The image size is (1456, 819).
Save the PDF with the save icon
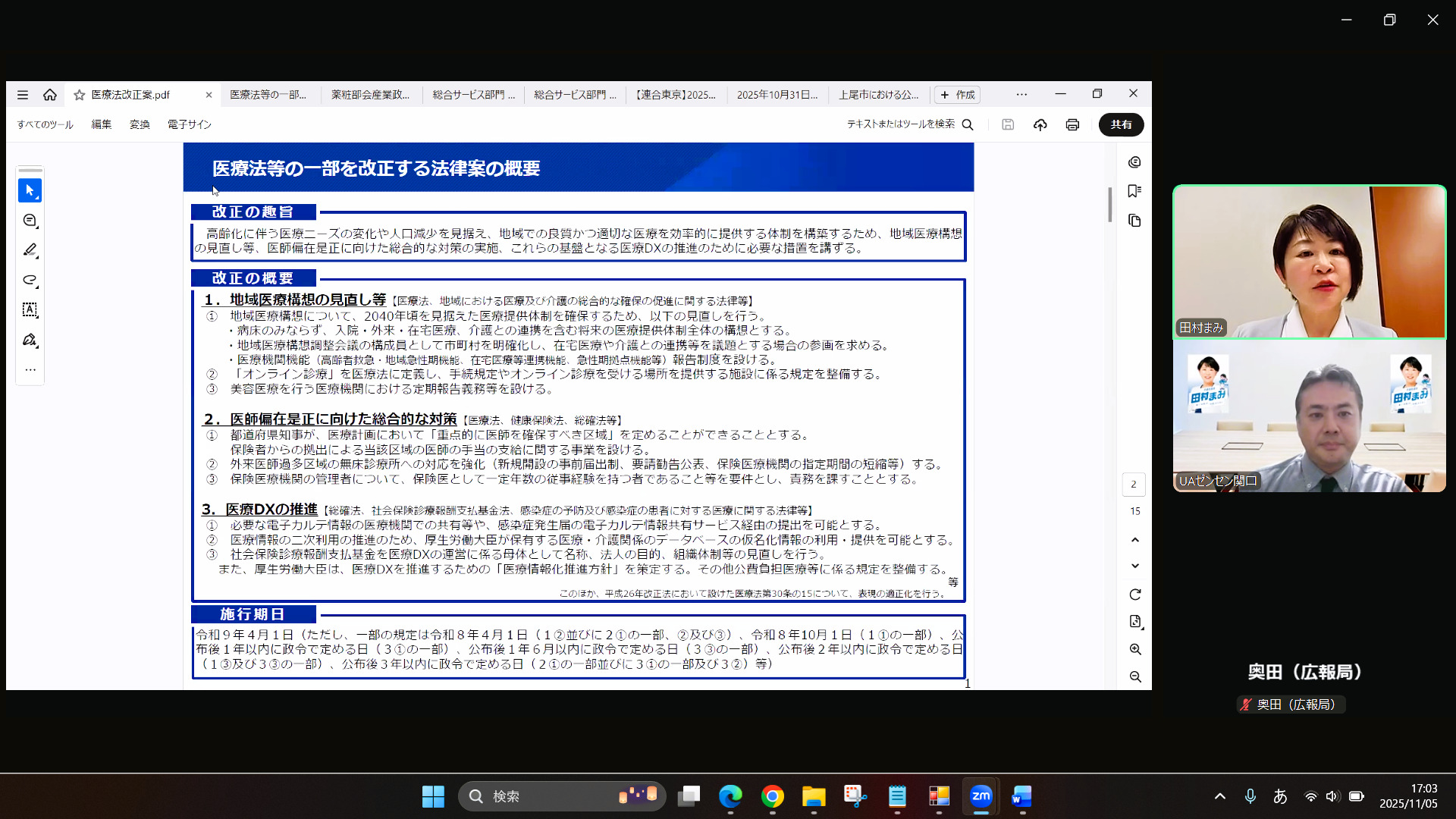1009,124
